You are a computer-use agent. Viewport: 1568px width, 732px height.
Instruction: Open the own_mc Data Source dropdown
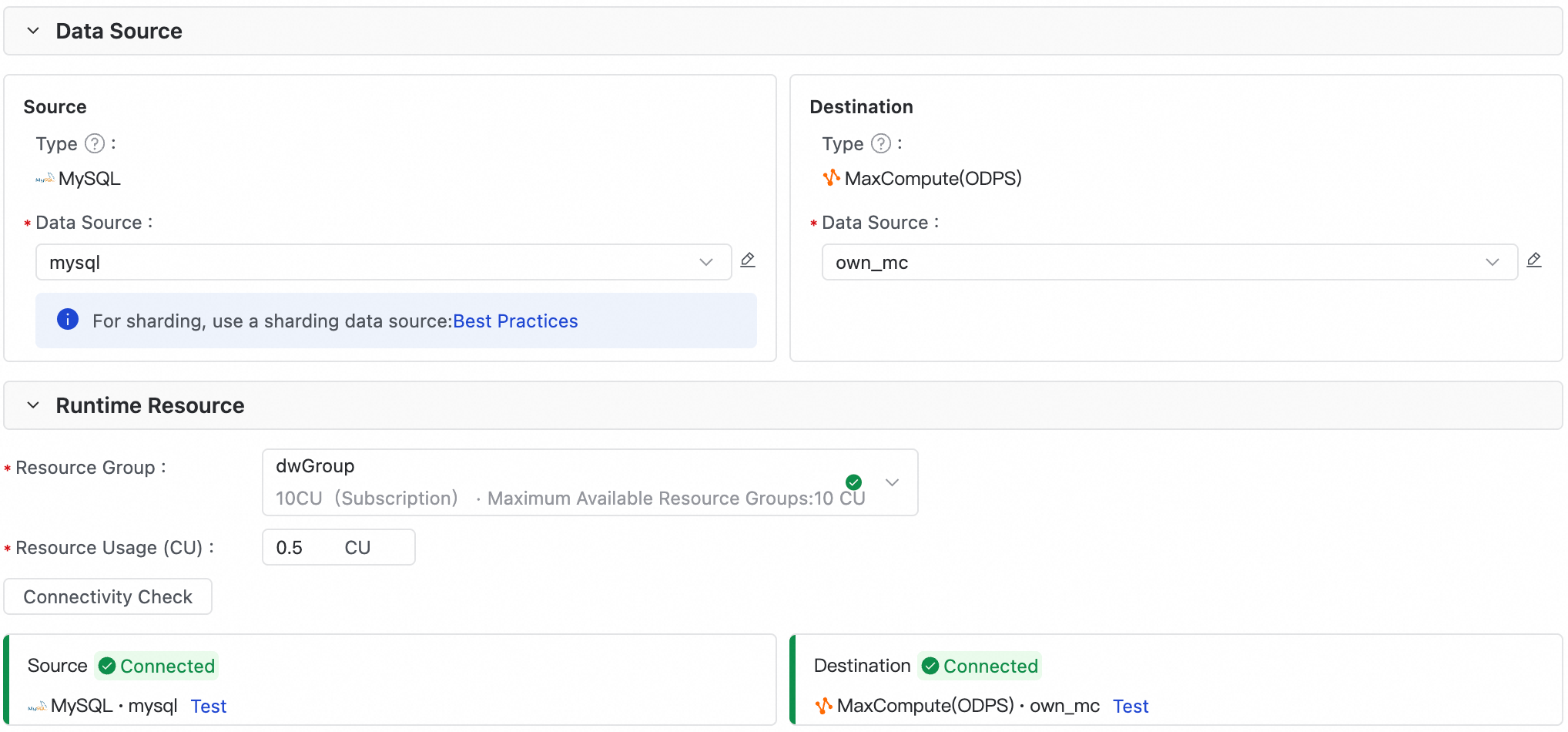click(x=1169, y=262)
